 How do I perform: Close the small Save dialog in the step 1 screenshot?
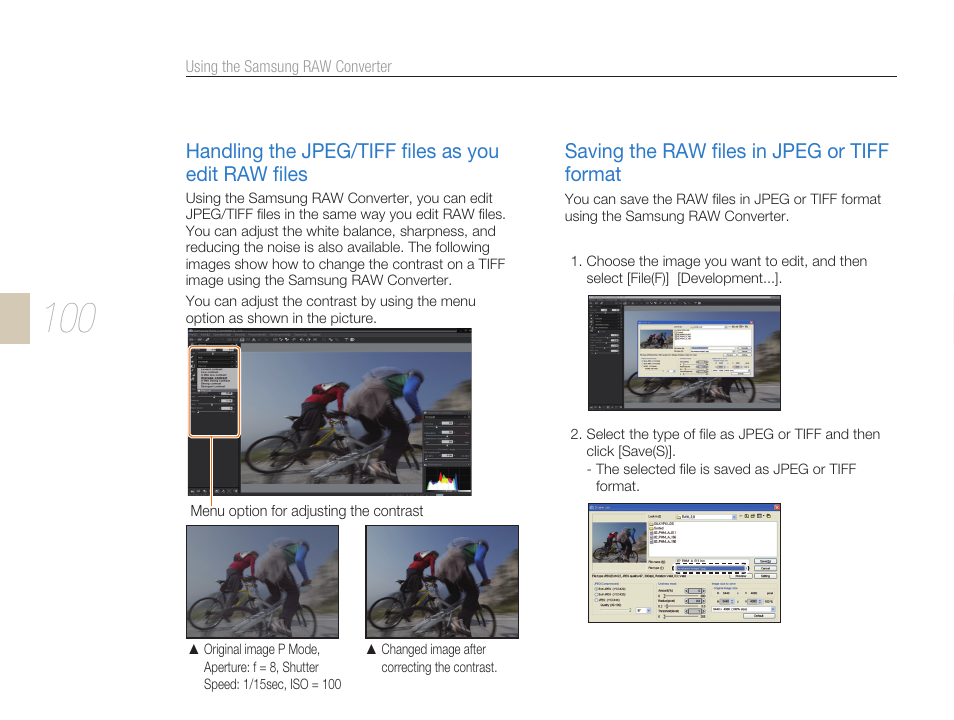coord(750,323)
